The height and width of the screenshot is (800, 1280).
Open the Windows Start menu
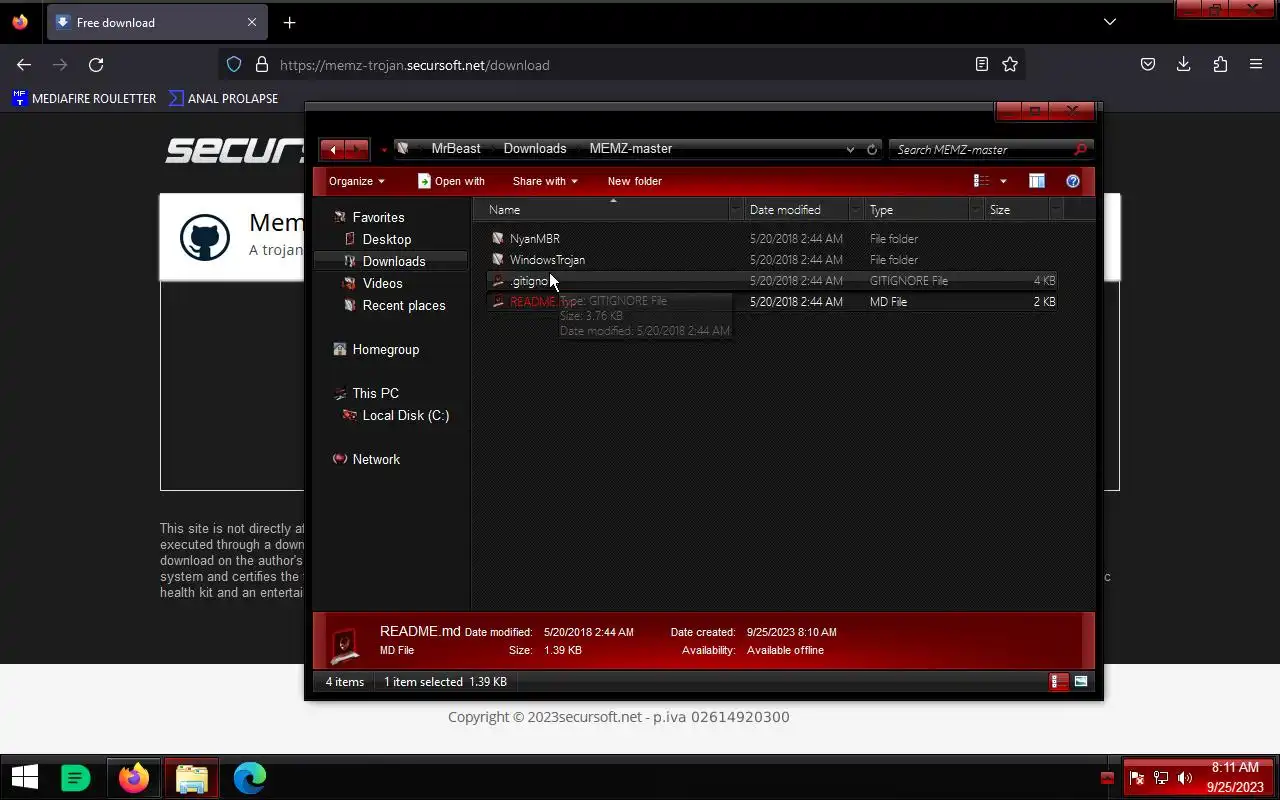pos(25,777)
